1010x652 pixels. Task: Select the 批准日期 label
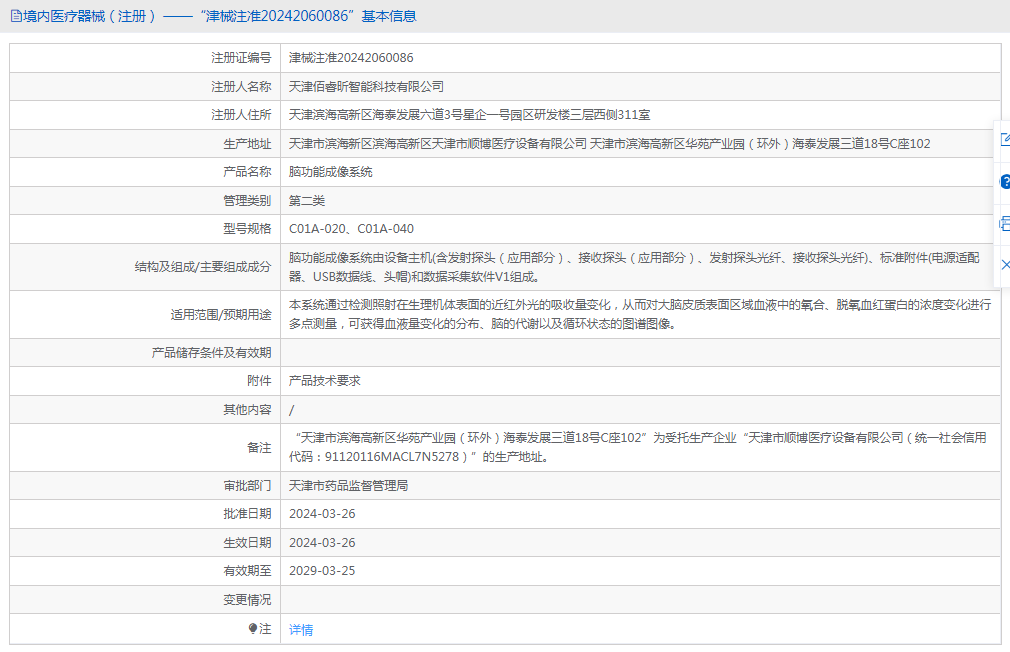(247, 513)
